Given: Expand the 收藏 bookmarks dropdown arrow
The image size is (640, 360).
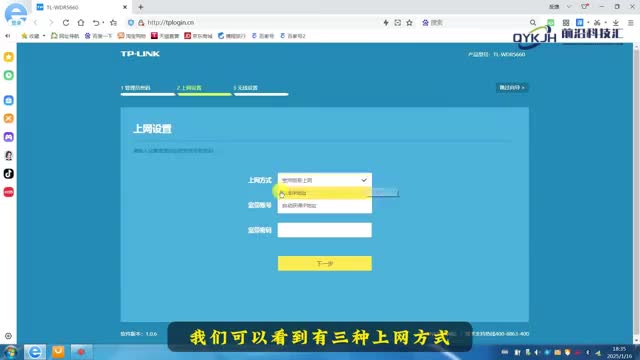Looking at the screenshot, I should tap(44, 36).
